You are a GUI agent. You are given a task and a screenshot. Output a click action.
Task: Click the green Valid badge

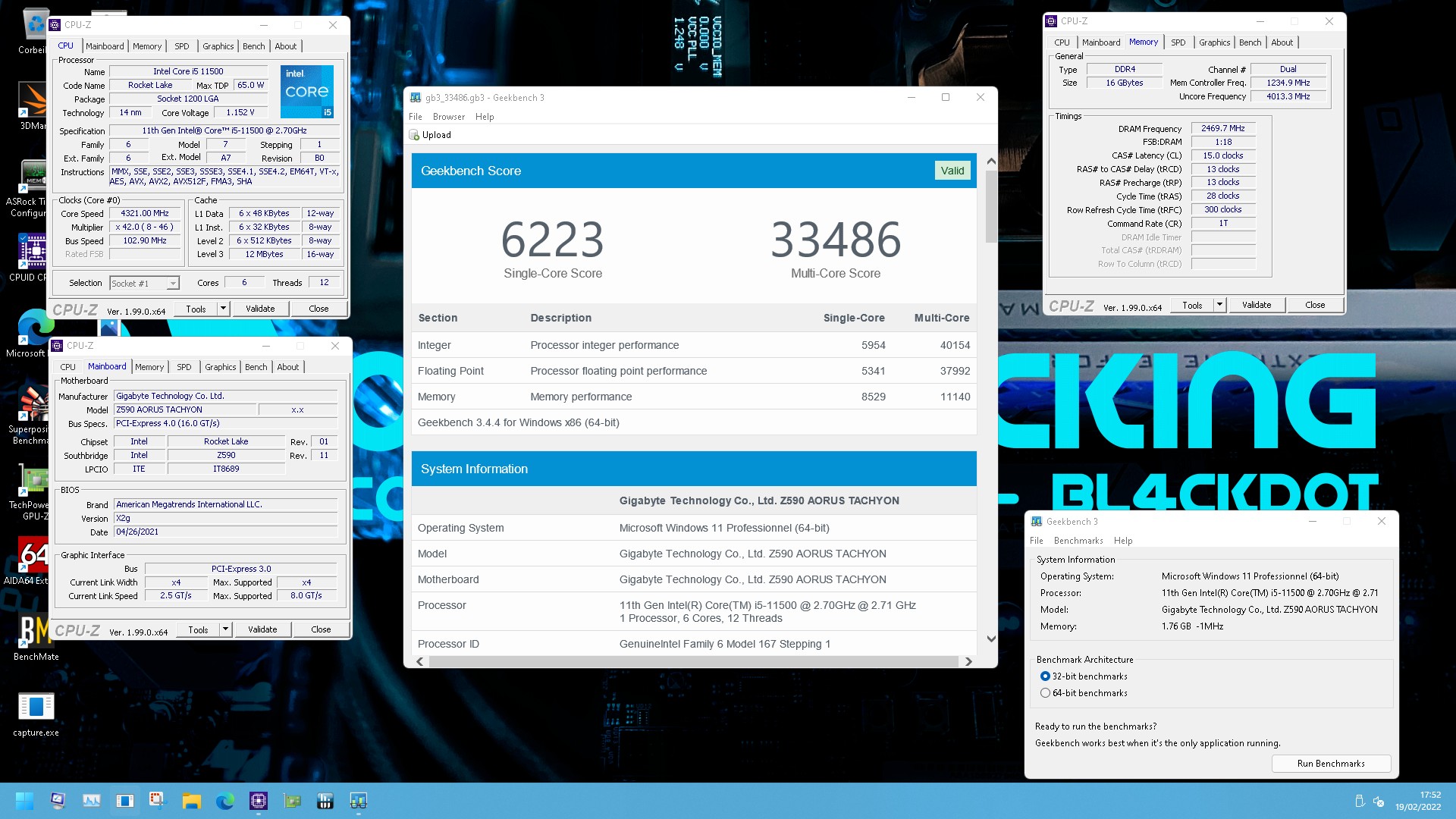(952, 171)
